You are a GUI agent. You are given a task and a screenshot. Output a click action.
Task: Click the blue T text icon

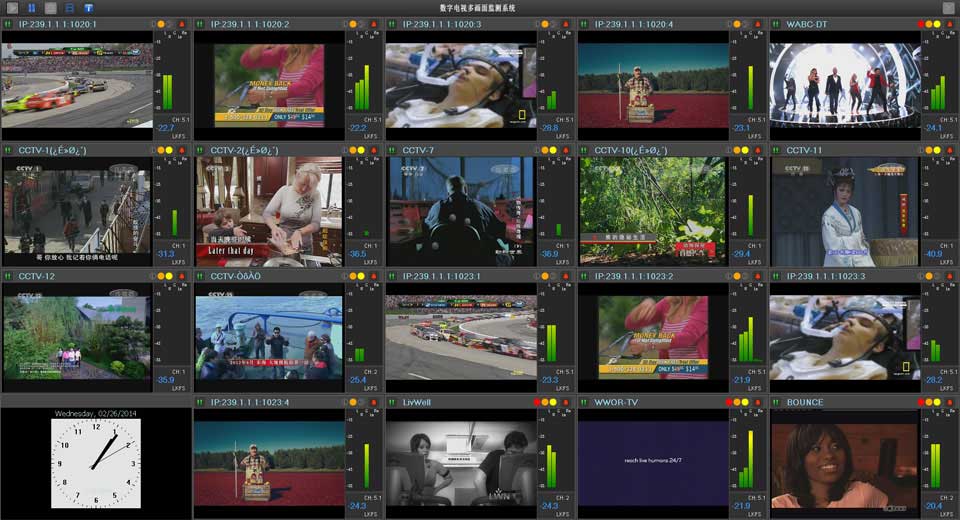[88, 8]
